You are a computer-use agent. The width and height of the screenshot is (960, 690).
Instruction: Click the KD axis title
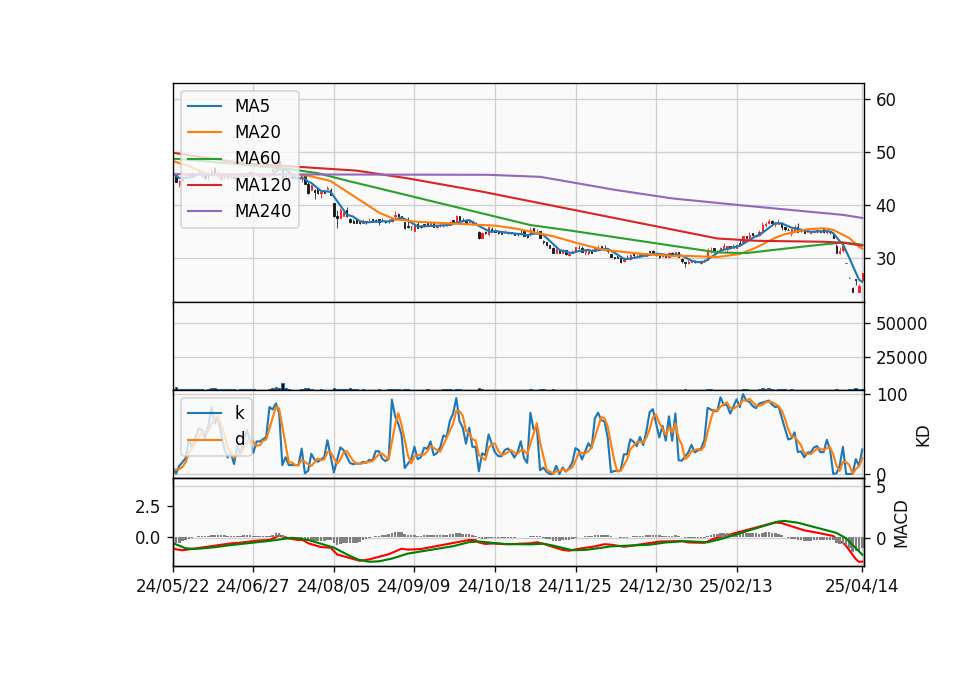[x=923, y=436]
